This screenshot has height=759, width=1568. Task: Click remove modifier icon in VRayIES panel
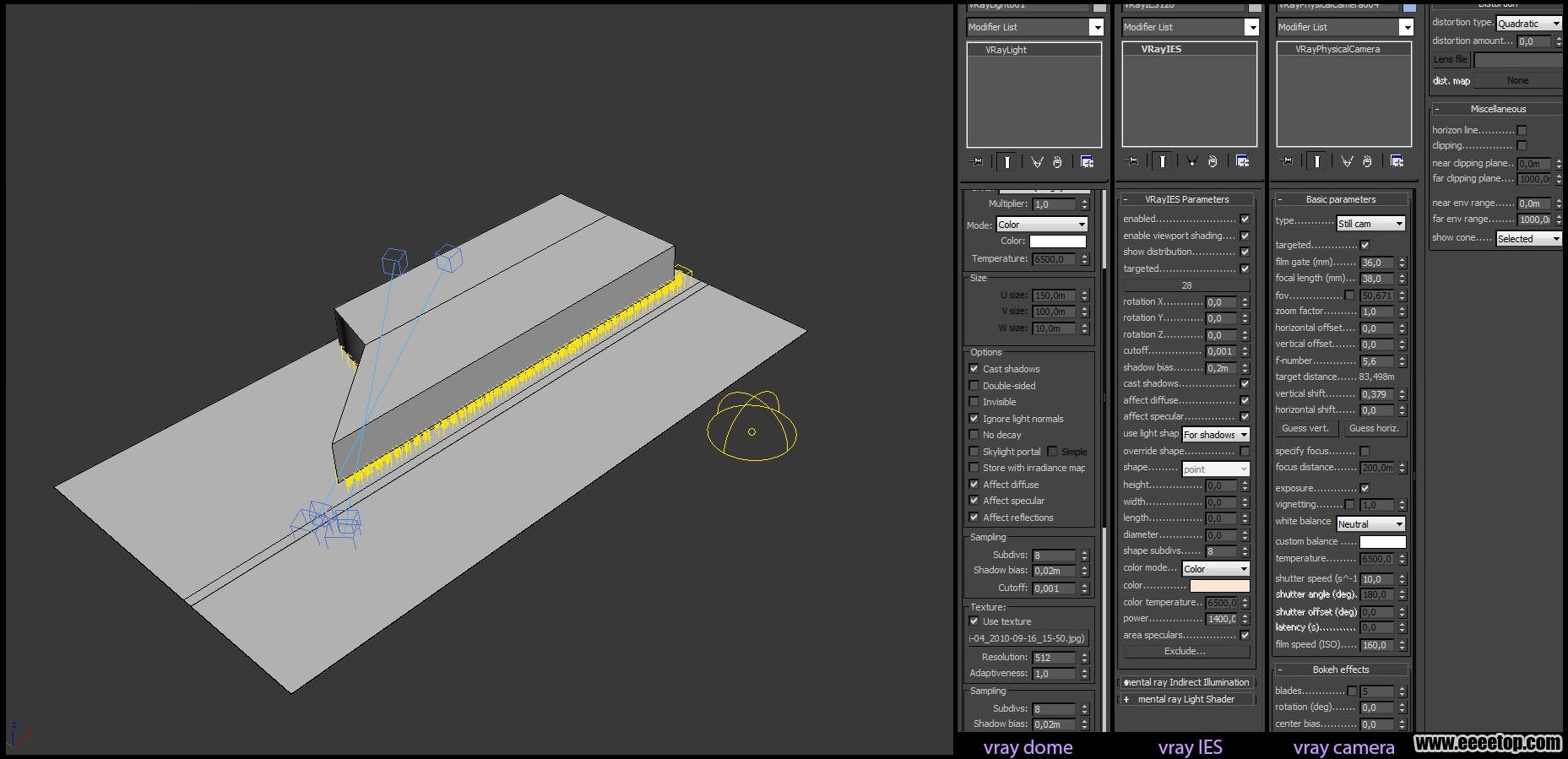click(x=1213, y=161)
